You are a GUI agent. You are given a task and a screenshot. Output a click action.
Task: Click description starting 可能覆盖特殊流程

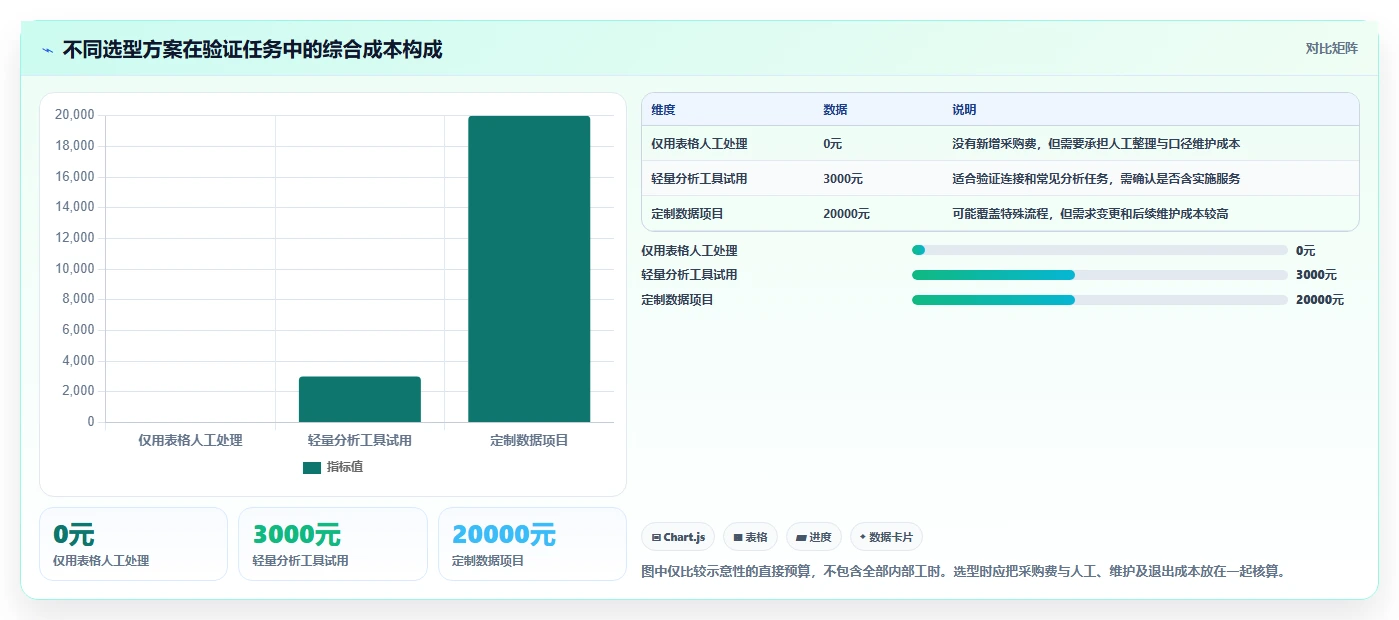[1090, 214]
